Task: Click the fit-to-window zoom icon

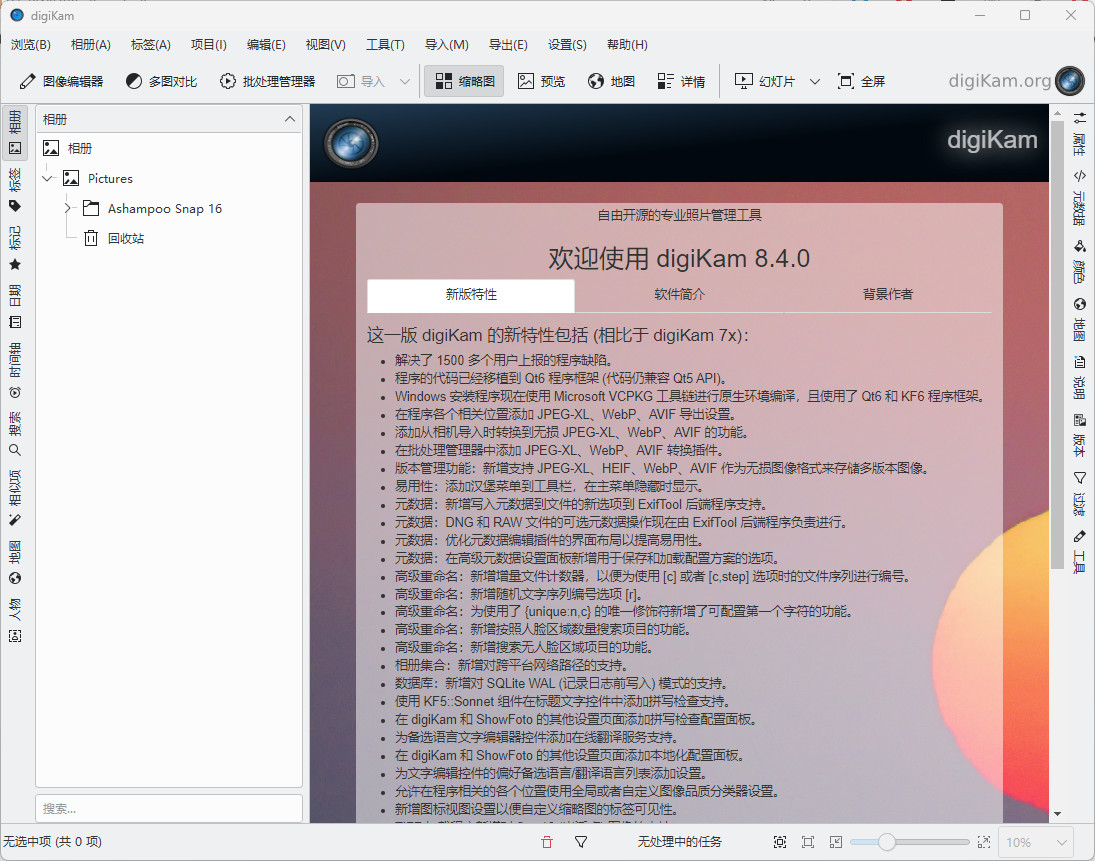Action: click(x=780, y=842)
